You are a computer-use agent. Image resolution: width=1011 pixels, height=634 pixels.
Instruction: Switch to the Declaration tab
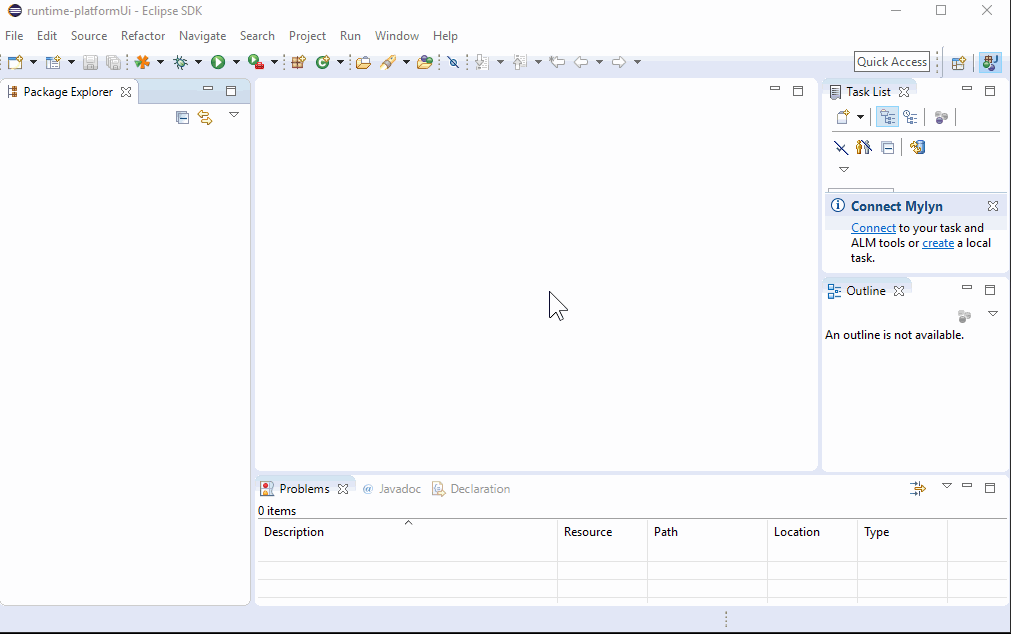pyautogui.click(x=471, y=489)
